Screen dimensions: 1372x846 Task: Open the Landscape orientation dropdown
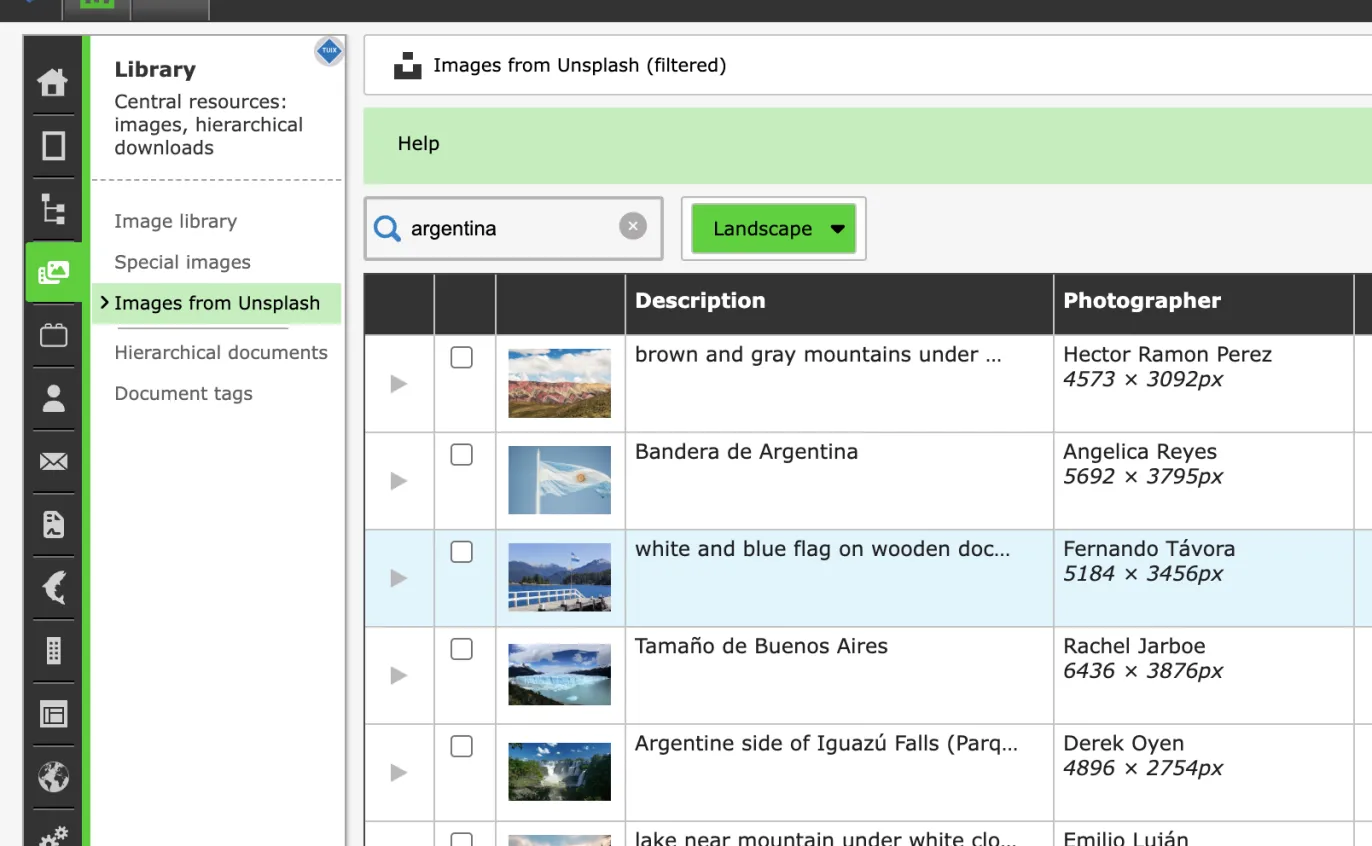[x=774, y=229]
